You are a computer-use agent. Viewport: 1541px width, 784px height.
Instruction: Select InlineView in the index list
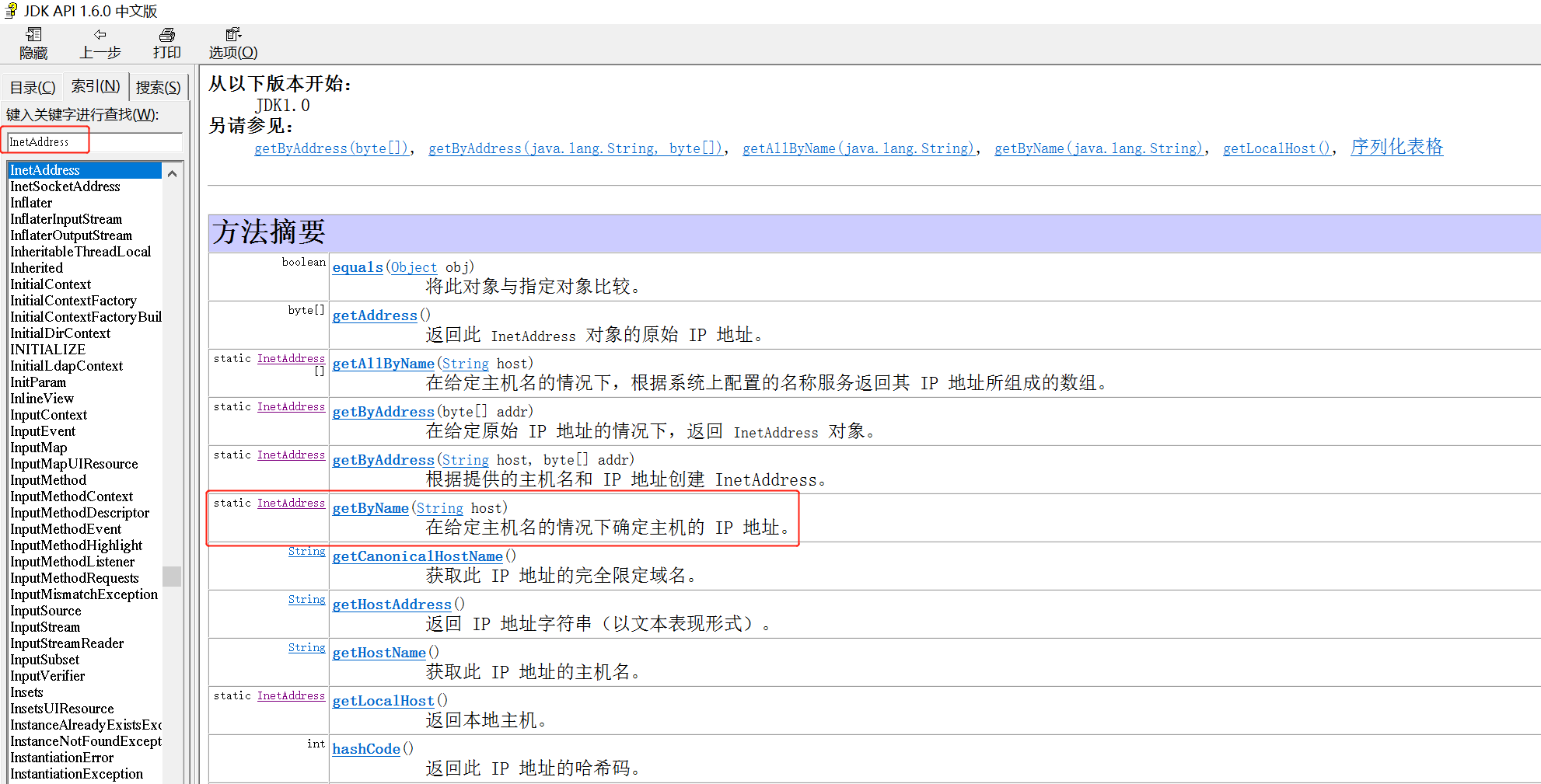tap(42, 399)
